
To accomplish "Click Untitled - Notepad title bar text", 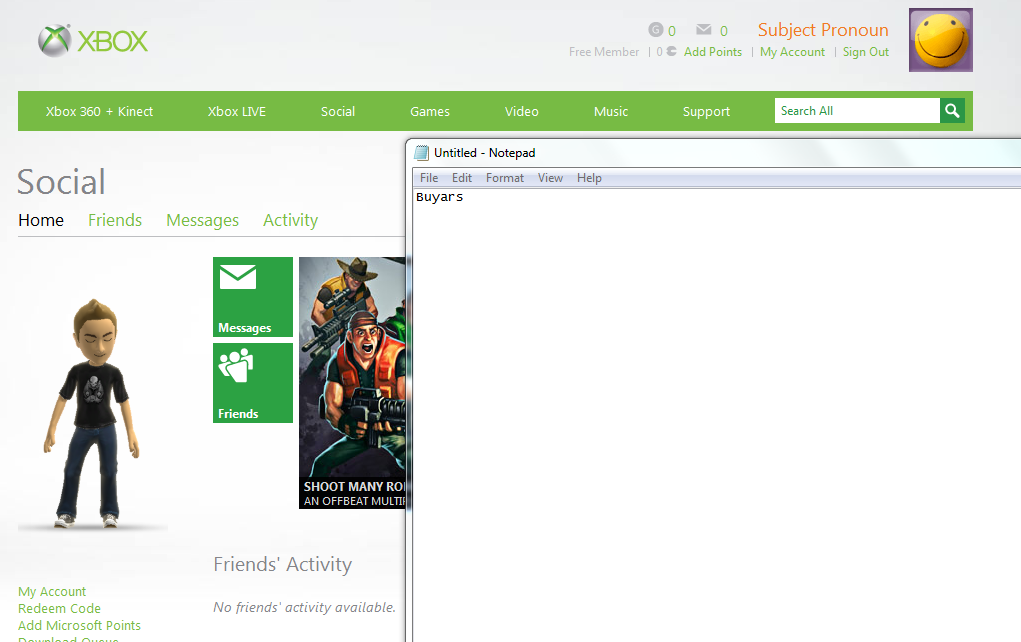I will 484,153.
